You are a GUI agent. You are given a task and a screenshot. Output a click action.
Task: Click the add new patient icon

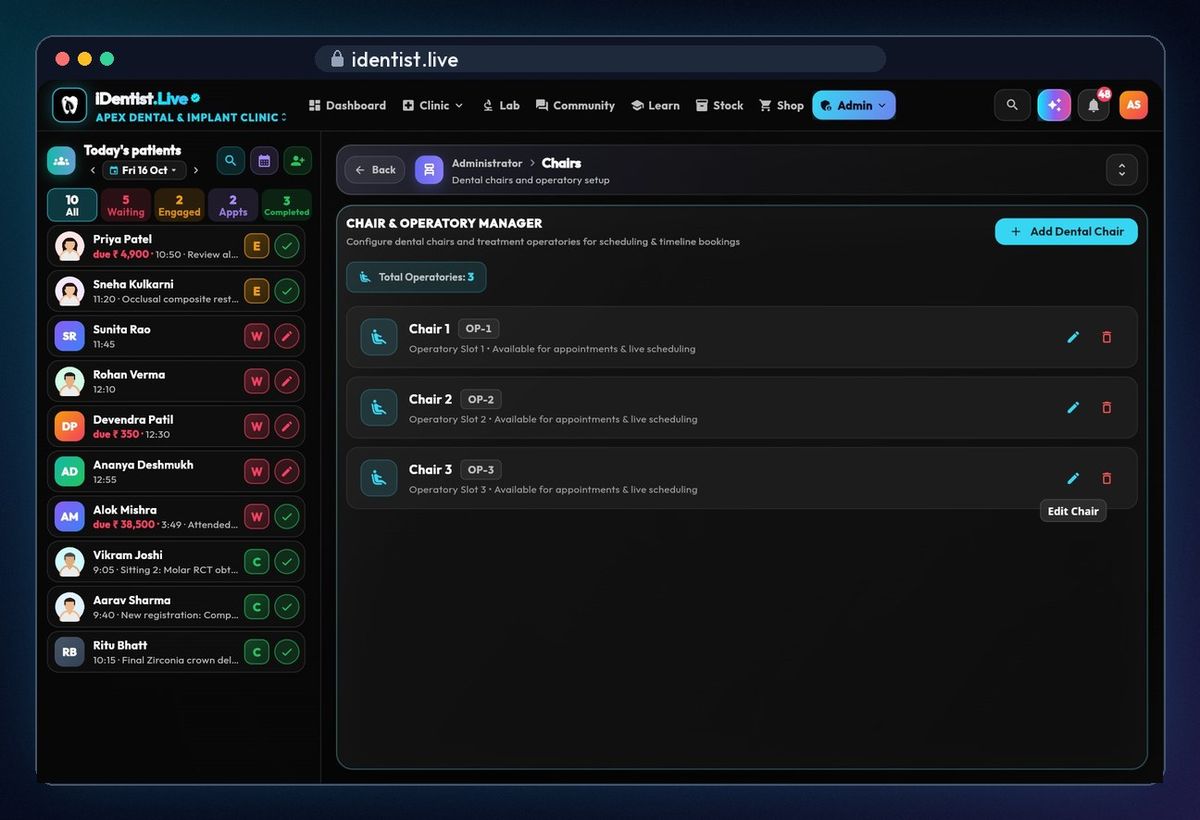coord(297,160)
